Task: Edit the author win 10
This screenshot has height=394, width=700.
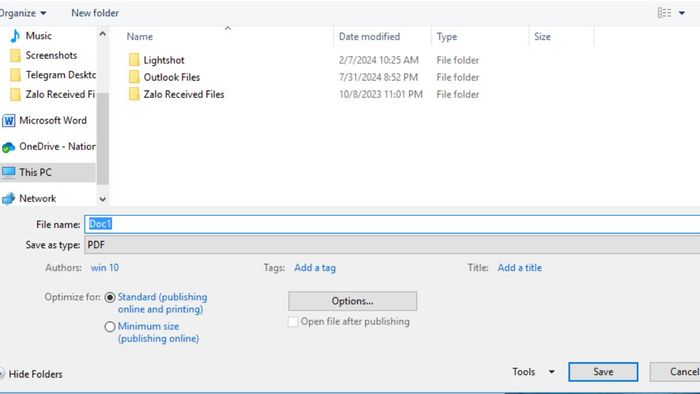Action: point(105,268)
